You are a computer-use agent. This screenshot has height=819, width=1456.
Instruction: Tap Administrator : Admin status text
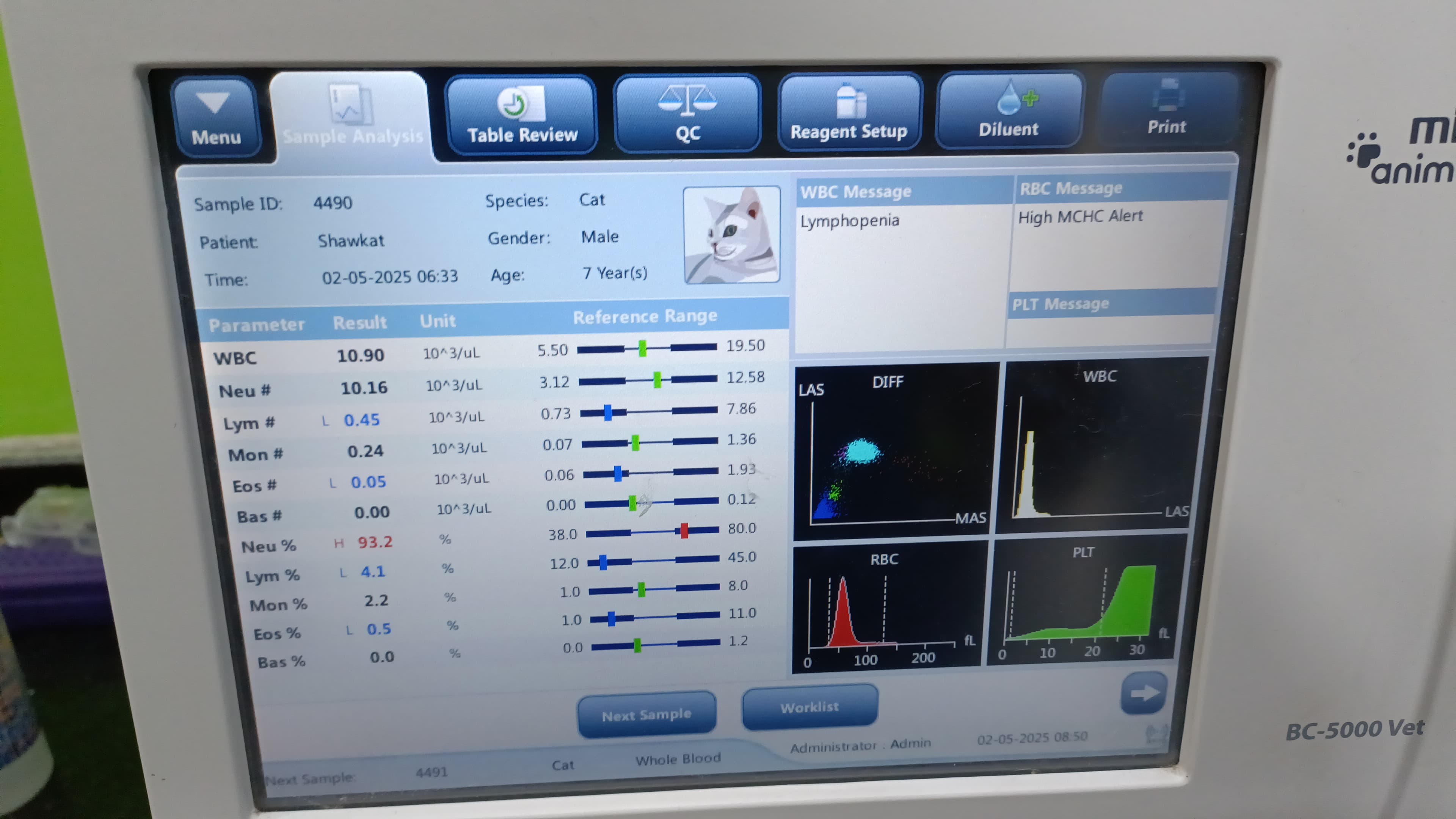(860, 745)
